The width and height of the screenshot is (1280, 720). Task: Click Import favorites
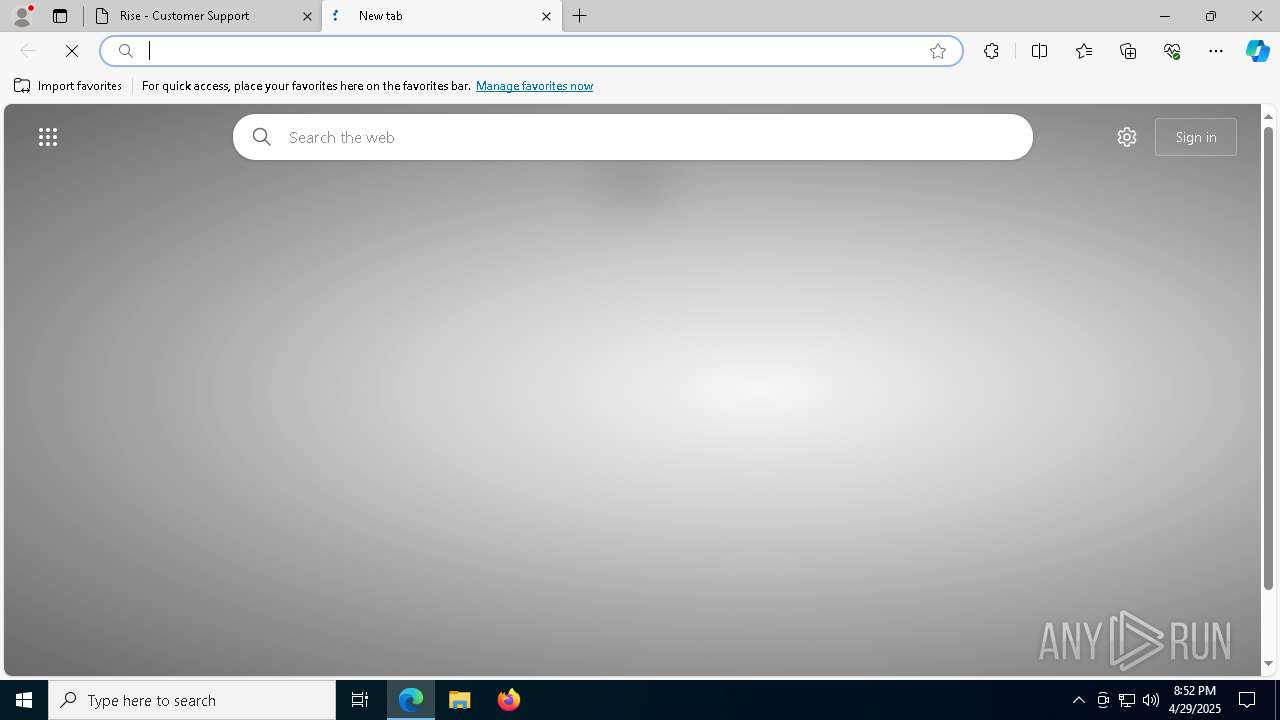(x=68, y=86)
